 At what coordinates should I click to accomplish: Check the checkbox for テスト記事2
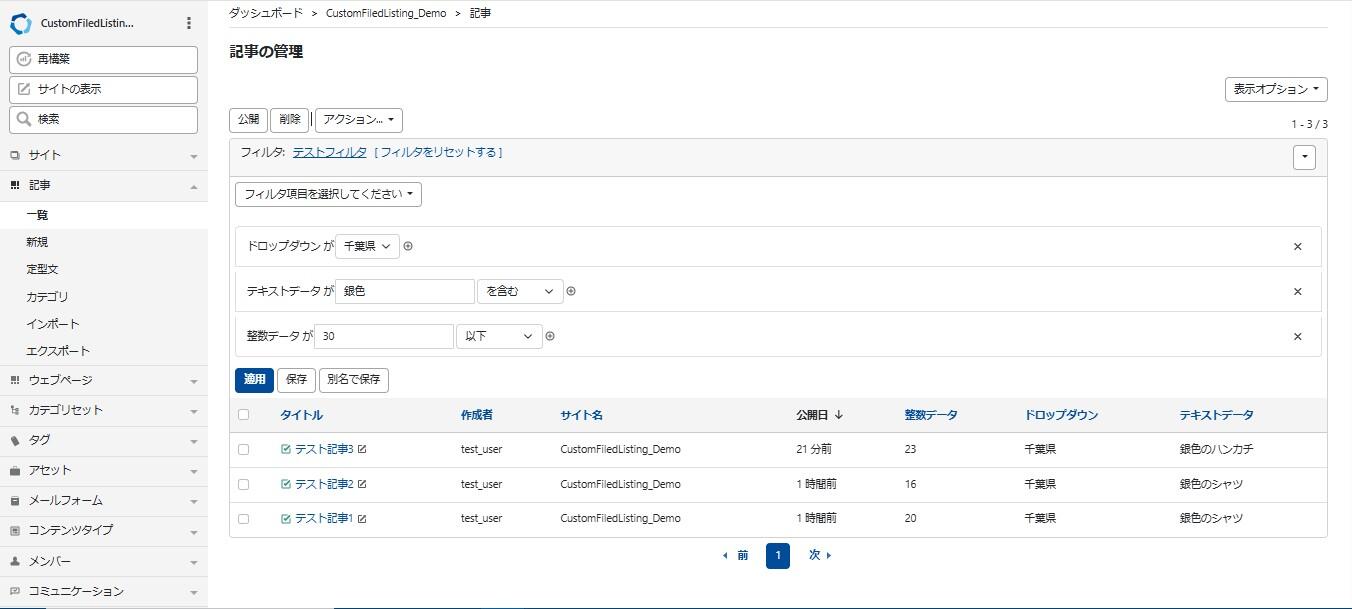click(x=245, y=484)
